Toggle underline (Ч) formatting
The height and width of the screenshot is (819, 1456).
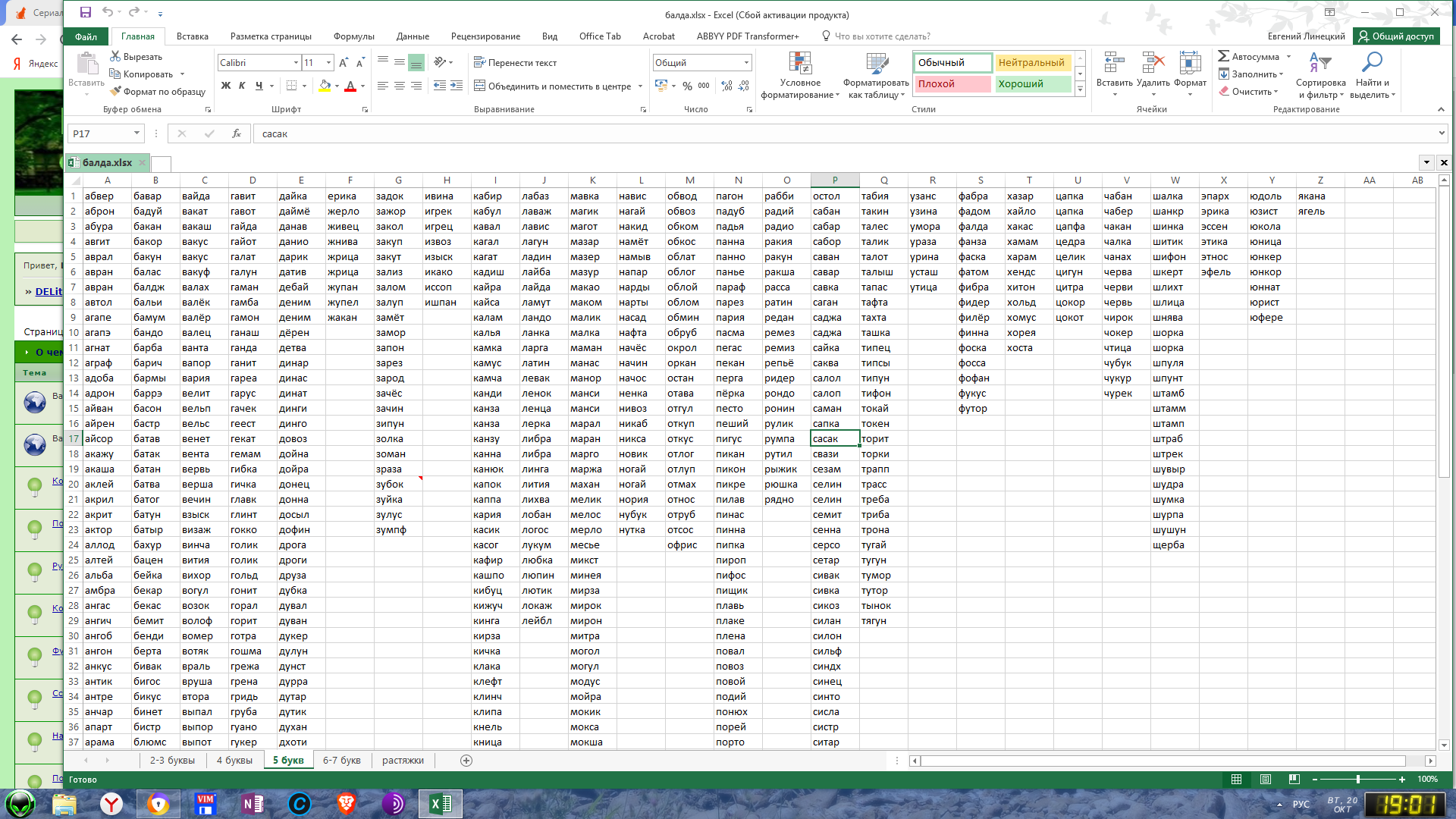tap(259, 86)
